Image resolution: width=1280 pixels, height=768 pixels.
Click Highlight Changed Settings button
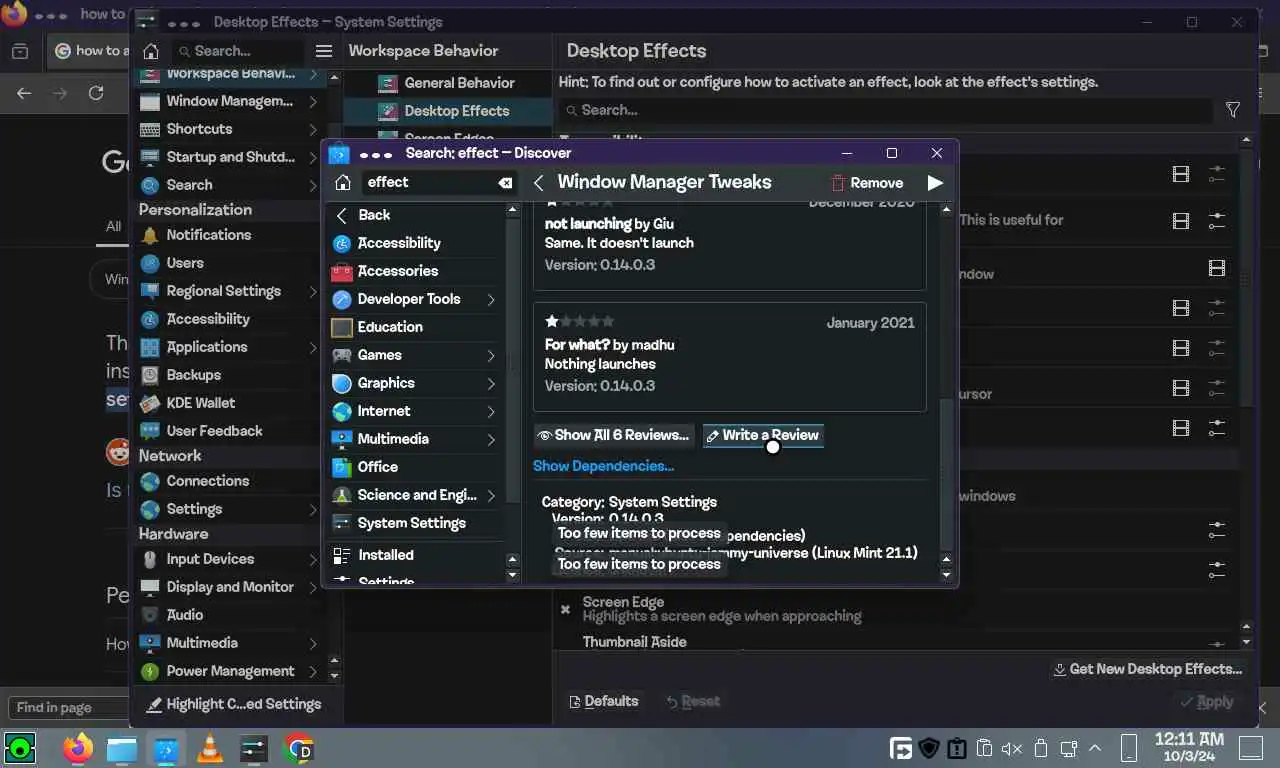234,704
